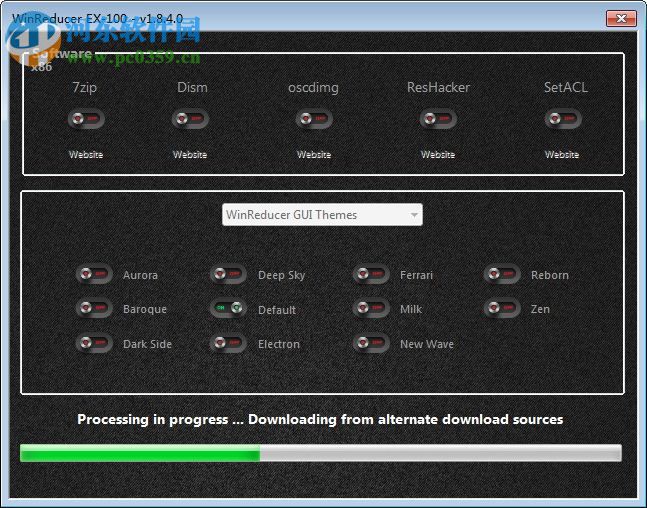
Task: Click the ResHacker label
Action: pos(438,87)
